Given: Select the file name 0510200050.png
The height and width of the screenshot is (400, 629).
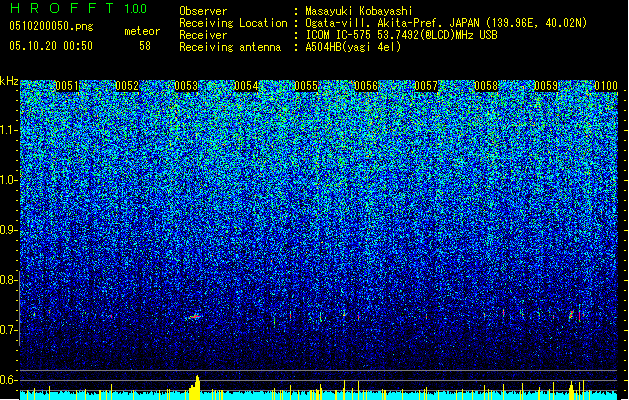Looking at the screenshot, I should click(x=51, y=26).
